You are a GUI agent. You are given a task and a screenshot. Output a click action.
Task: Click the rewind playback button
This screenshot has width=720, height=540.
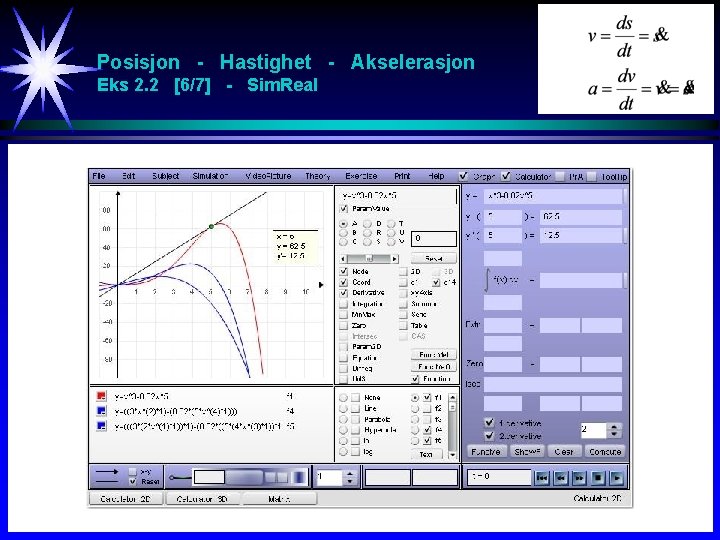point(561,478)
